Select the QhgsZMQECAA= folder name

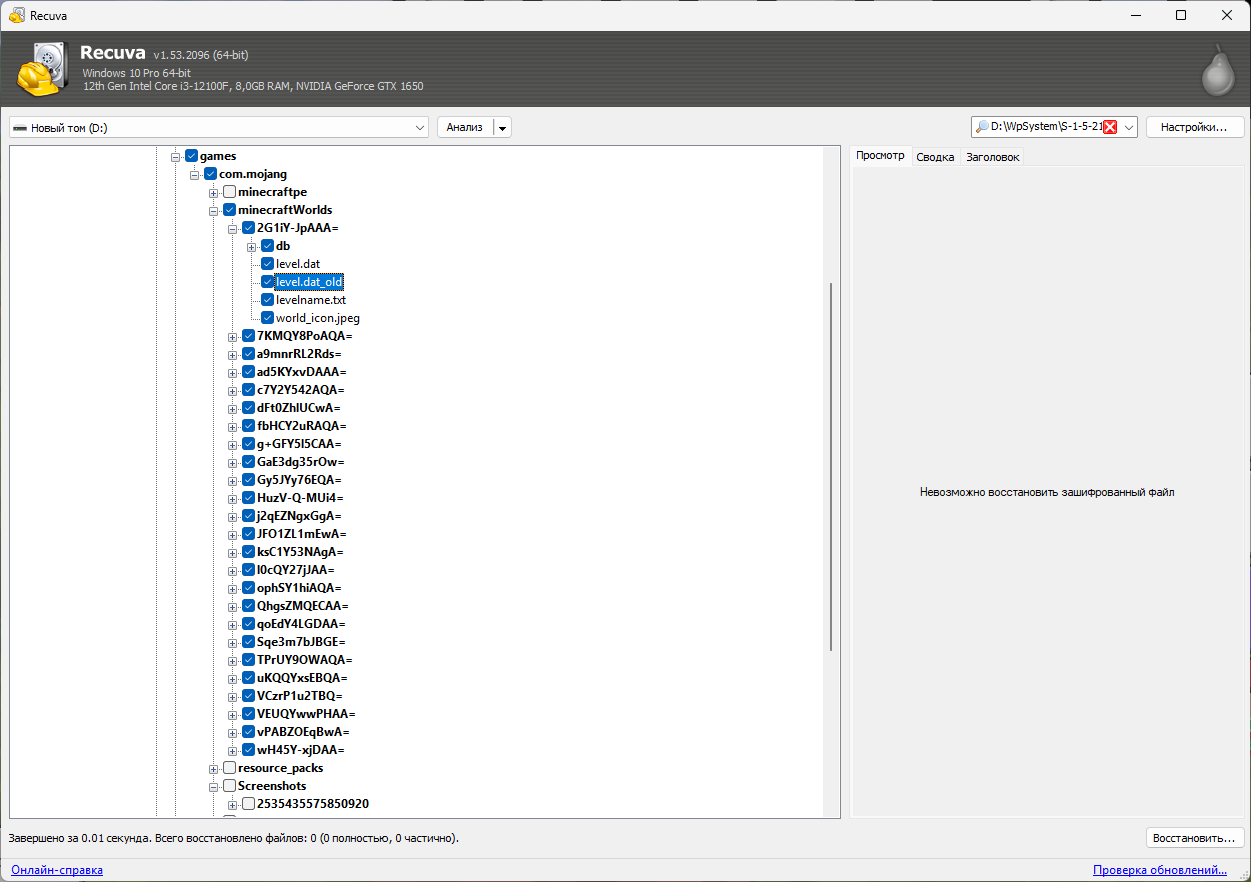[x=302, y=606]
